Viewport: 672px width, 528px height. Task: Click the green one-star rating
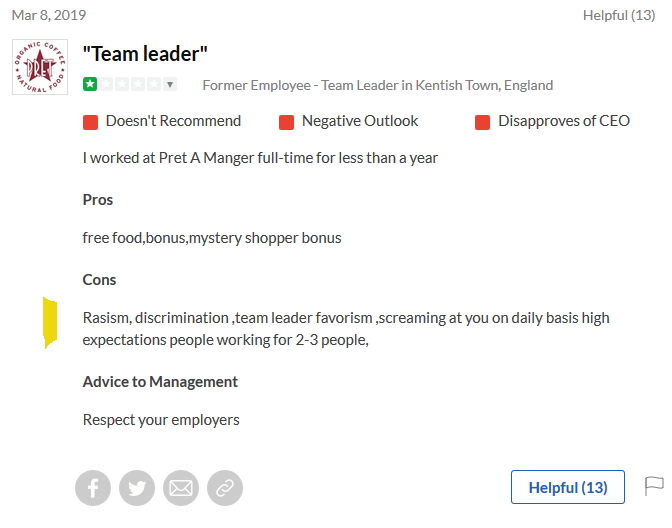(x=89, y=85)
